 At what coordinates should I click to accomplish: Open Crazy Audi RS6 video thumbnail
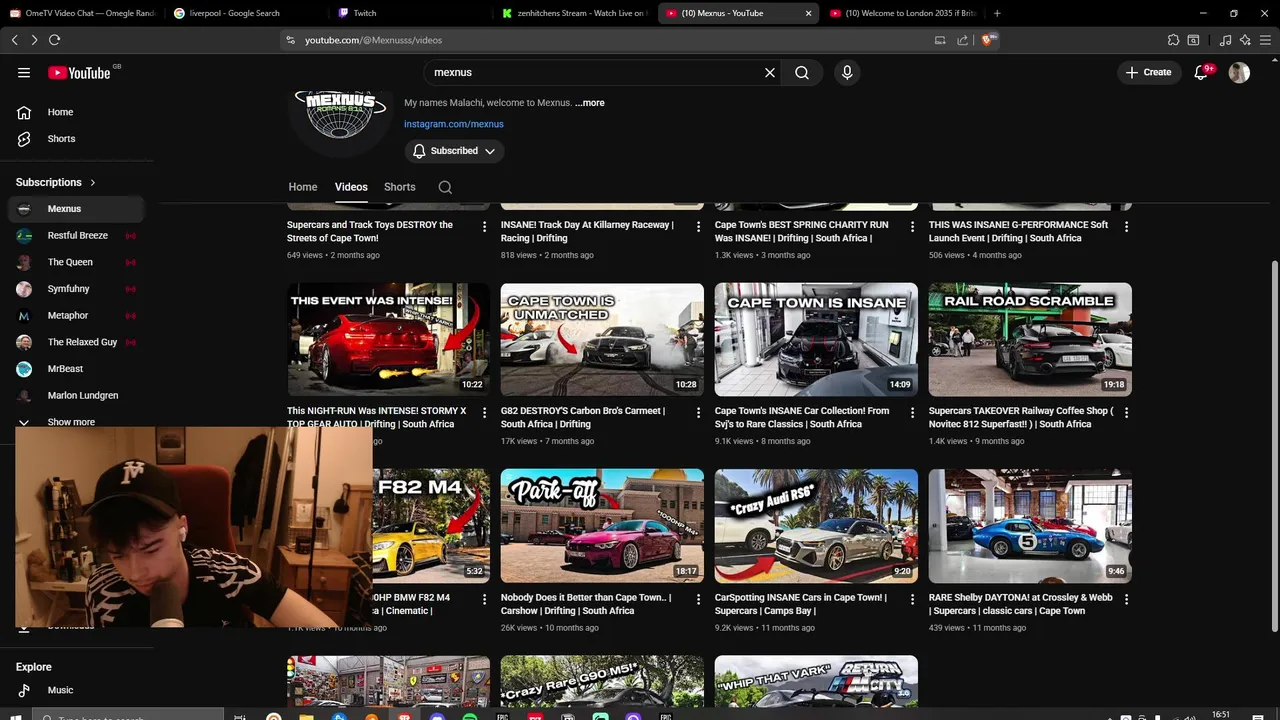[x=816, y=526]
